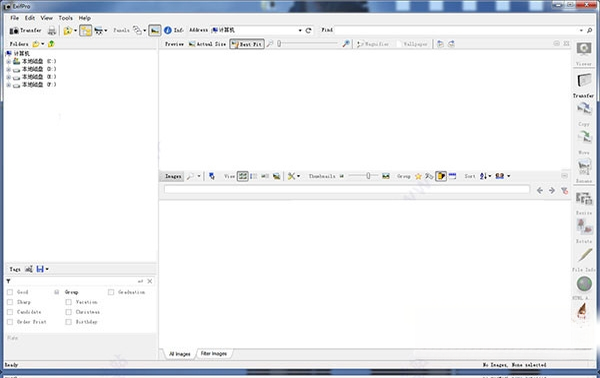This screenshot has width=600, height=378.
Task: Click the zoom-out magnifier in the Preview toolbar
Action: (x=270, y=44)
